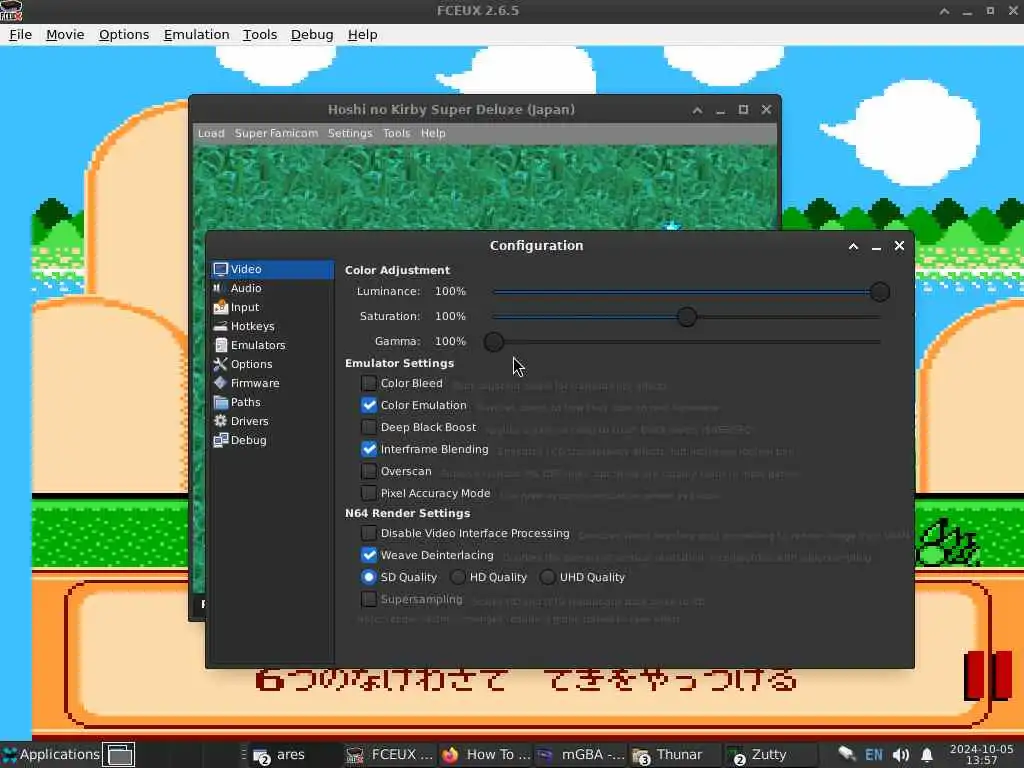Screen dimensions: 1024x768
Task: Switch to Thunar file manager in taskbar
Action: click(673, 755)
